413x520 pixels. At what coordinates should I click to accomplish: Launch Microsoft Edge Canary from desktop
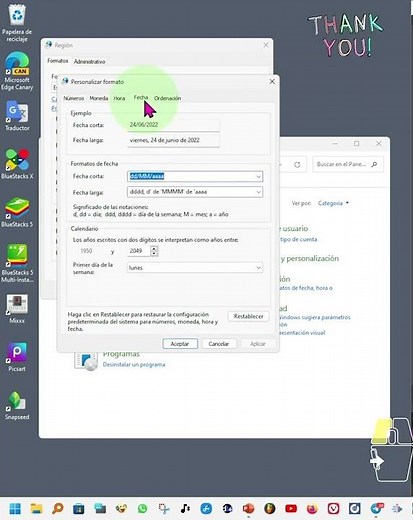coord(17,71)
